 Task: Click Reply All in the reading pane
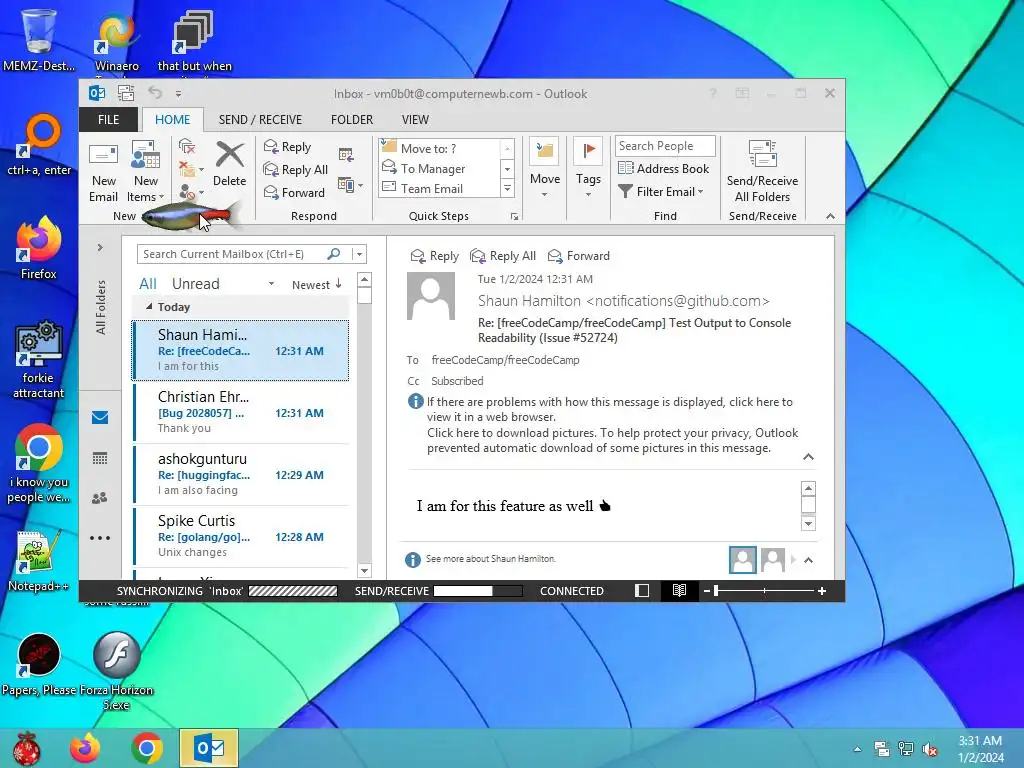pyautogui.click(x=503, y=256)
